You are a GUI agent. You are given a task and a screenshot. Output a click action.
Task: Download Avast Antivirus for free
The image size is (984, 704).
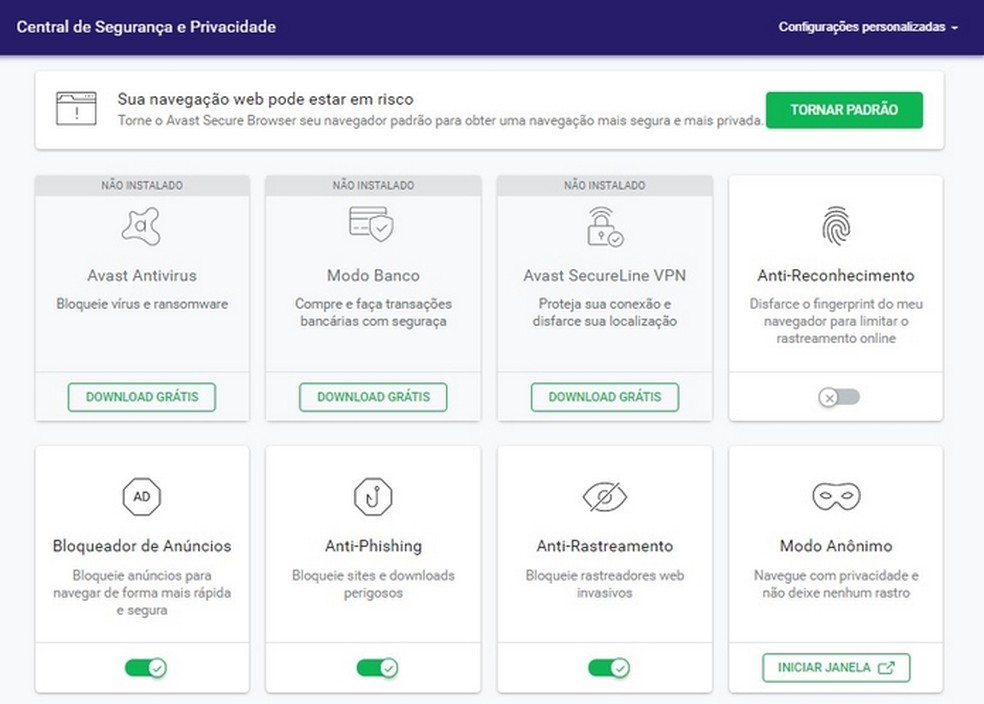pyautogui.click(x=142, y=397)
